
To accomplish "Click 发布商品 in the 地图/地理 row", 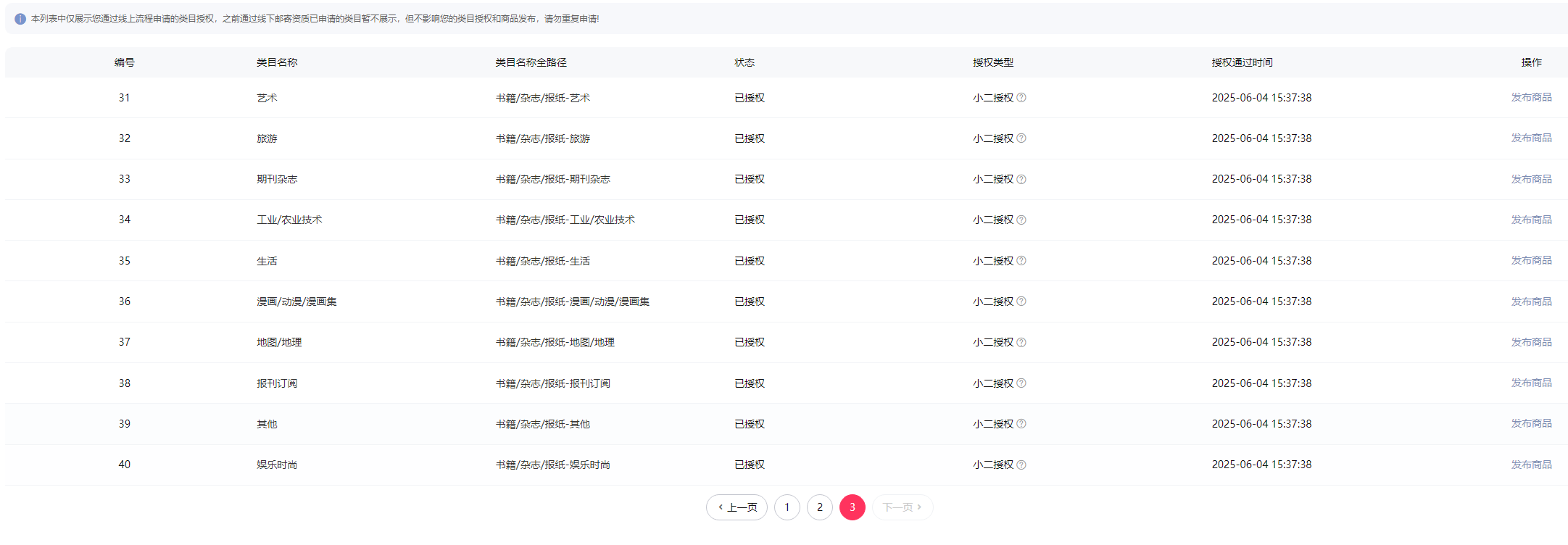I will pos(1531,342).
